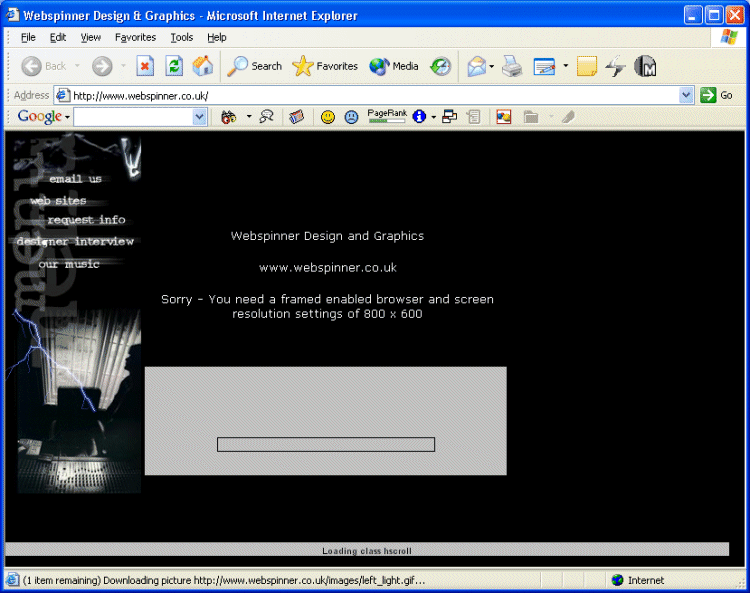This screenshot has width=750, height=593.
Task: Click the Windows flag throbber logo
Action: click(x=729, y=37)
